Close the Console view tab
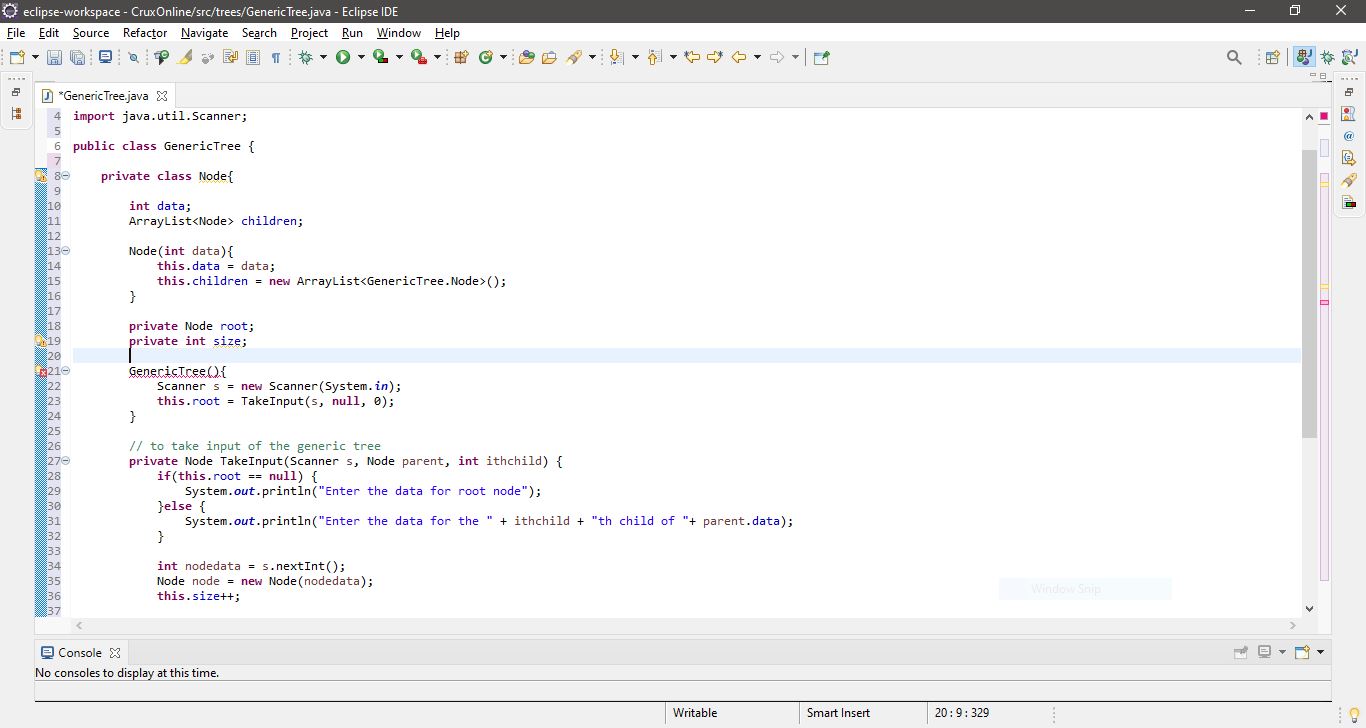 click(x=115, y=653)
